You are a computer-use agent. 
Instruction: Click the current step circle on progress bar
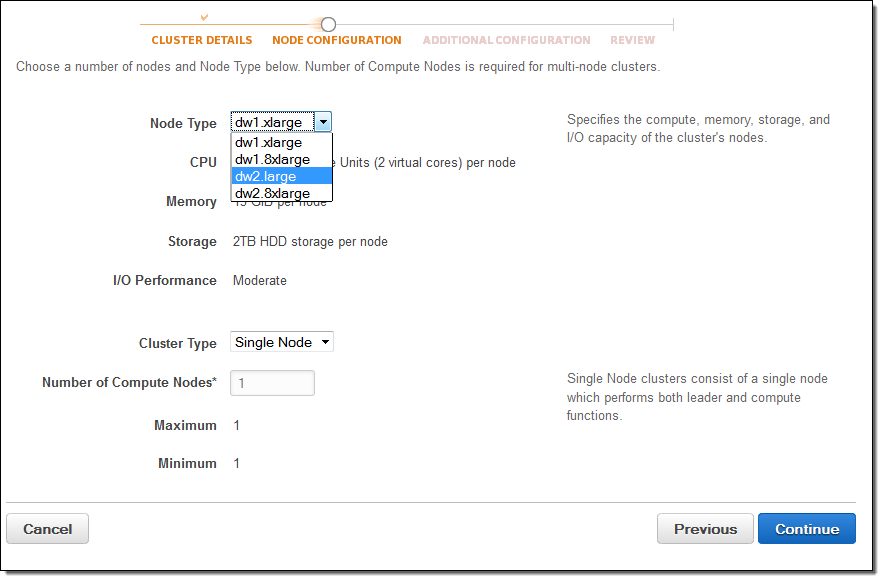click(328, 24)
